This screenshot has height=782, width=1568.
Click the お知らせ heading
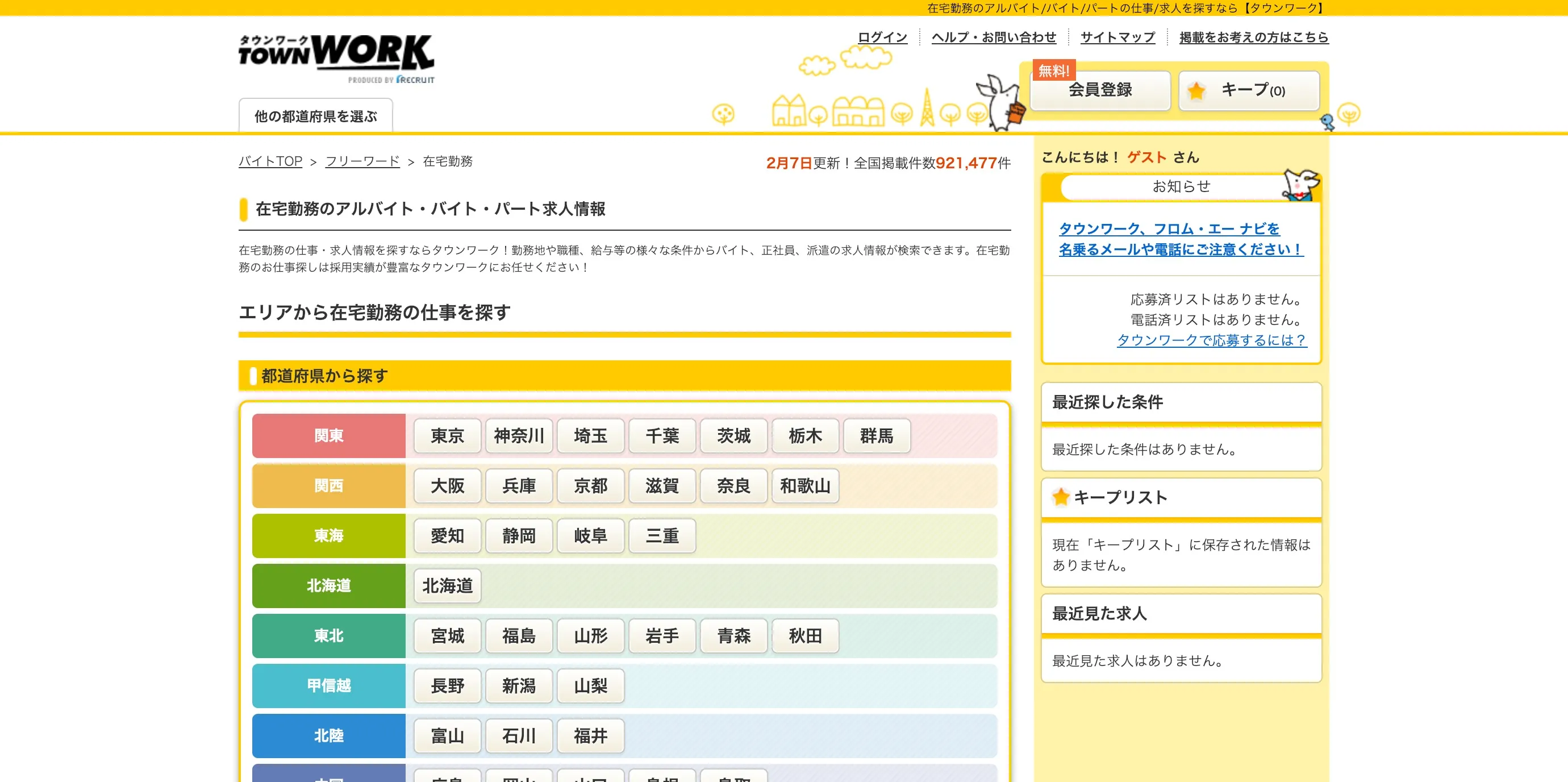point(1181,186)
